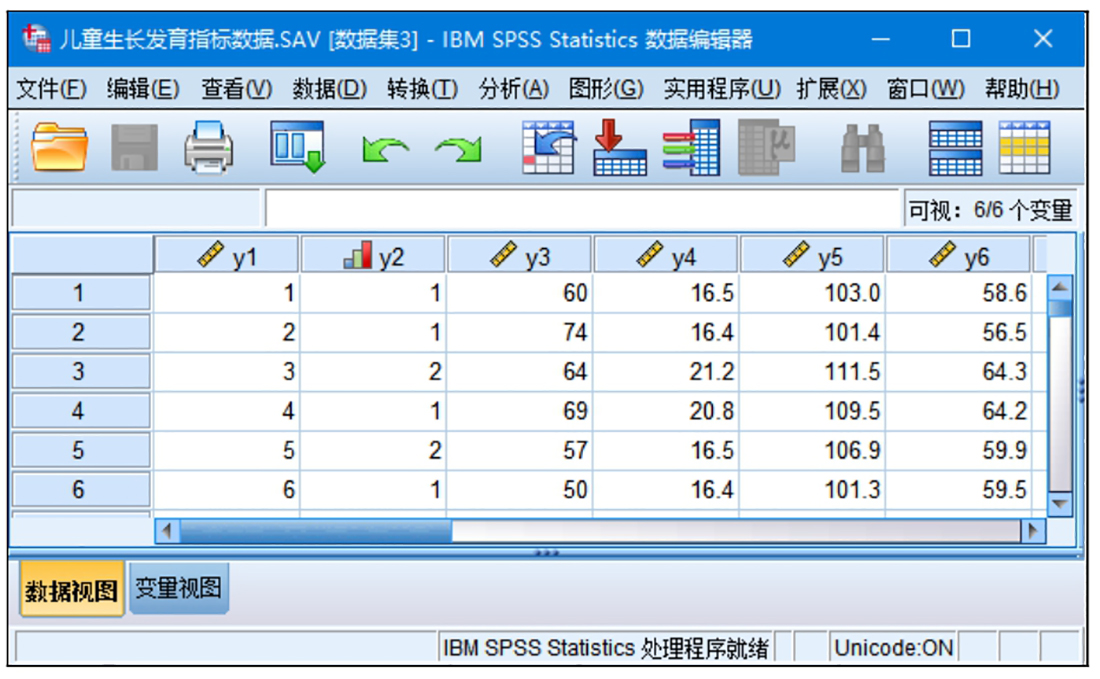Open the 分析(A) menu
1100x679 pixels.
click(x=513, y=89)
